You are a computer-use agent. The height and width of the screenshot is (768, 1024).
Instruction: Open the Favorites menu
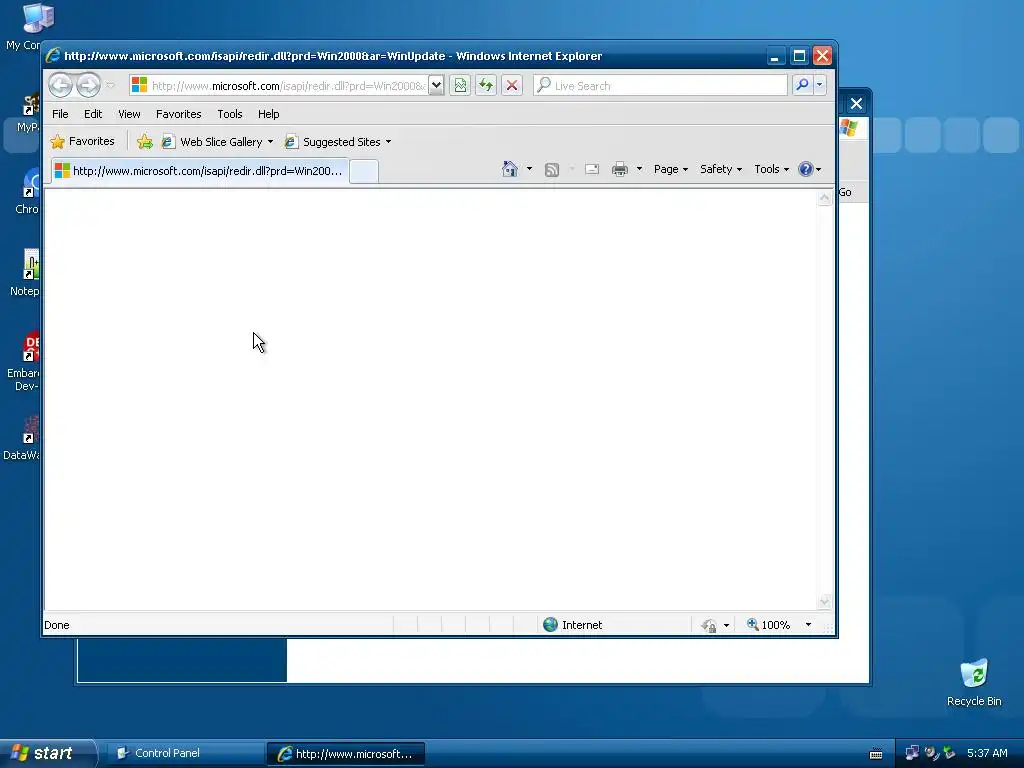pos(178,114)
